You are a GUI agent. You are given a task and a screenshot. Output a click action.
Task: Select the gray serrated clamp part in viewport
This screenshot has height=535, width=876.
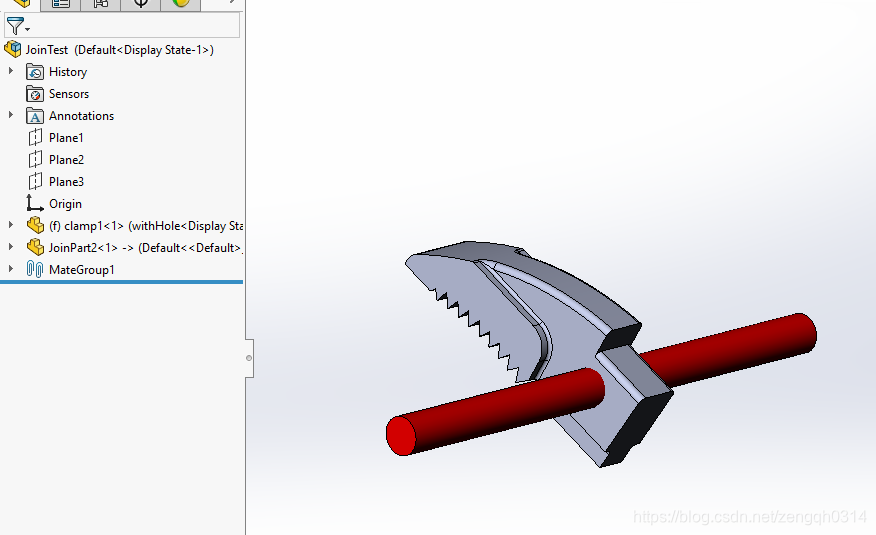pyautogui.click(x=503, y=302)
